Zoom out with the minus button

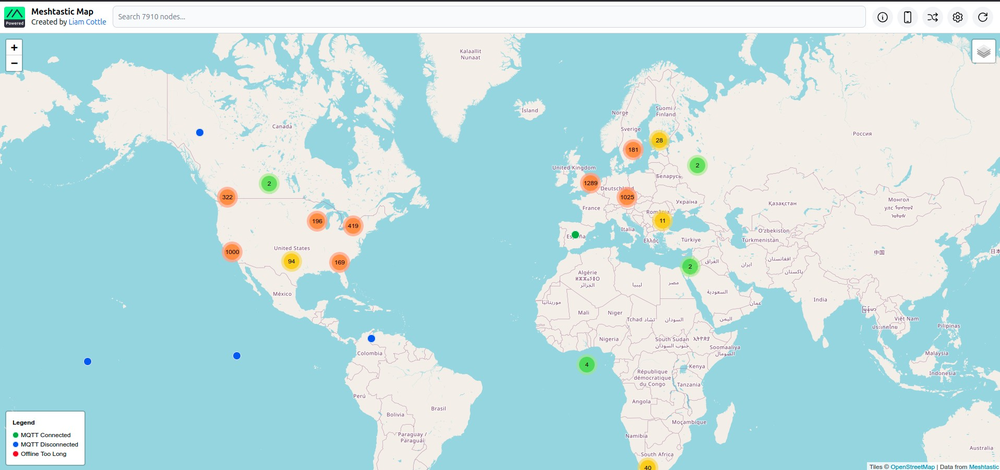pos(14,63)
